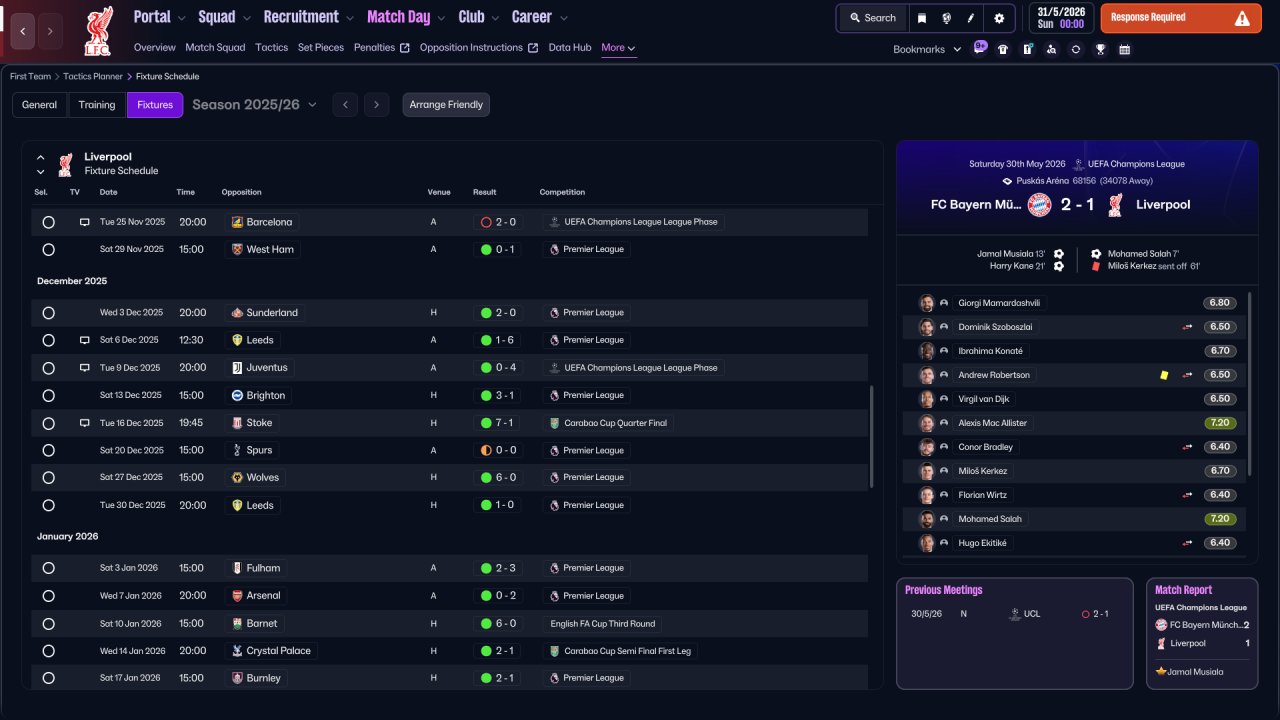Select the Fixtures tab
Image resolution: width=1280 pixels, height=720 pixels.
pyautogui.click(x=155, y=105)
